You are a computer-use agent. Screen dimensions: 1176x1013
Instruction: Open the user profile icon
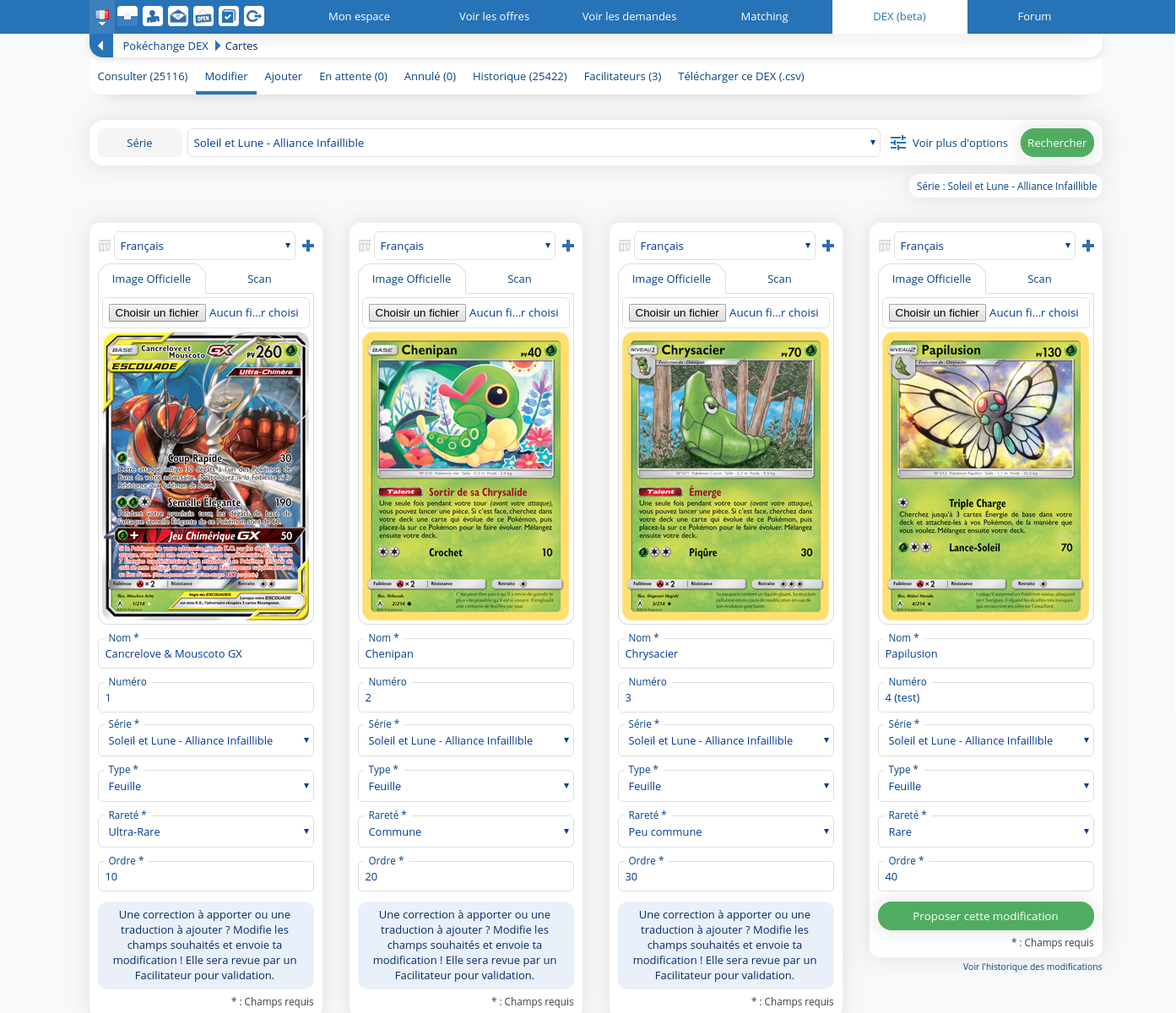click(153, 16)
